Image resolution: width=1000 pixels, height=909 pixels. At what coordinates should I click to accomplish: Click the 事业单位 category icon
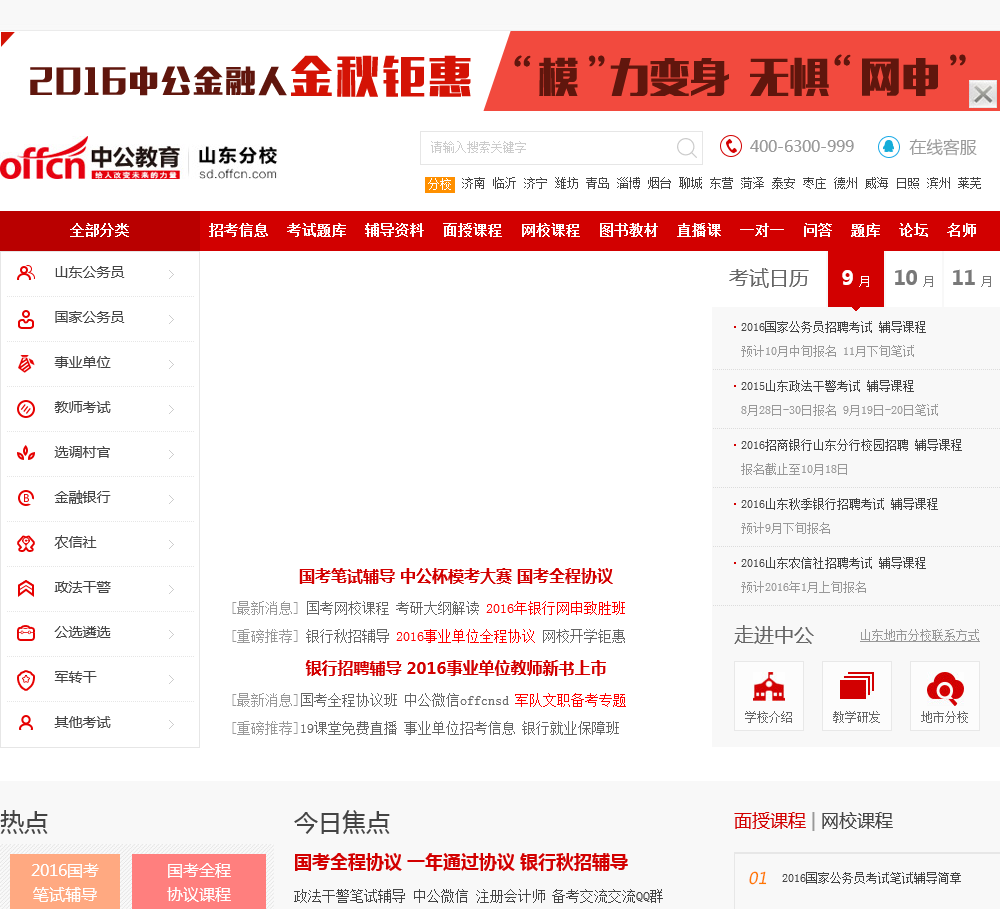point(26,363)
